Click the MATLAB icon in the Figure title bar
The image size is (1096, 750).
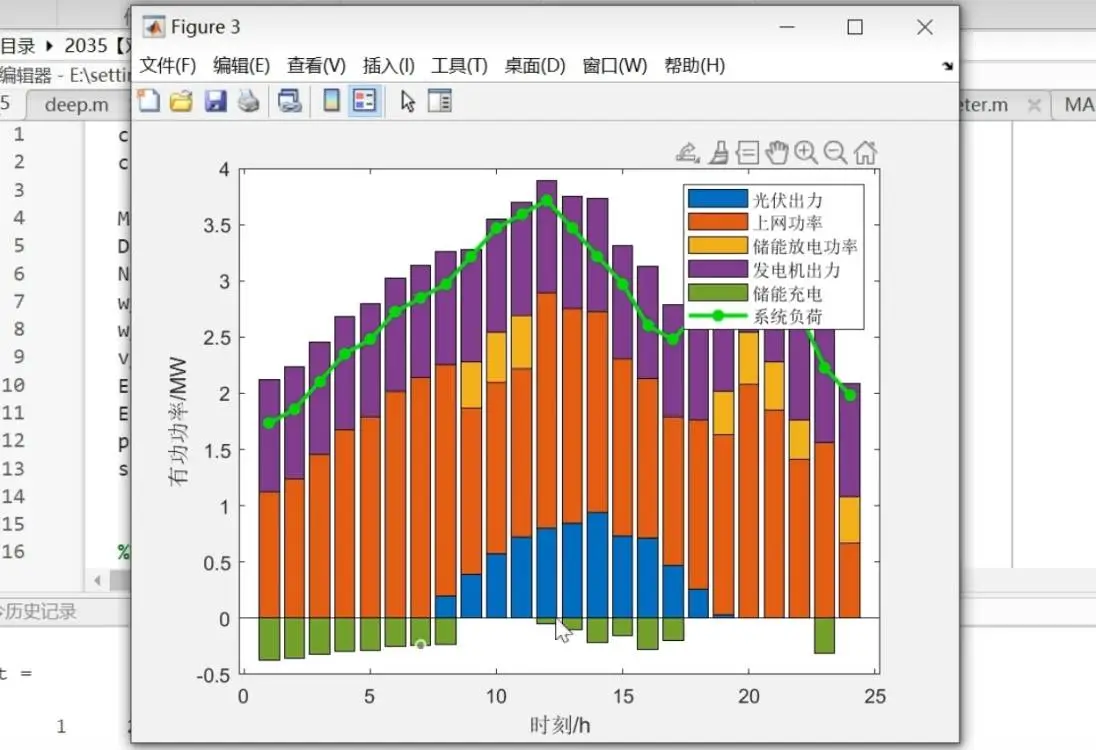pyautogui.click(x=153, y=27)
